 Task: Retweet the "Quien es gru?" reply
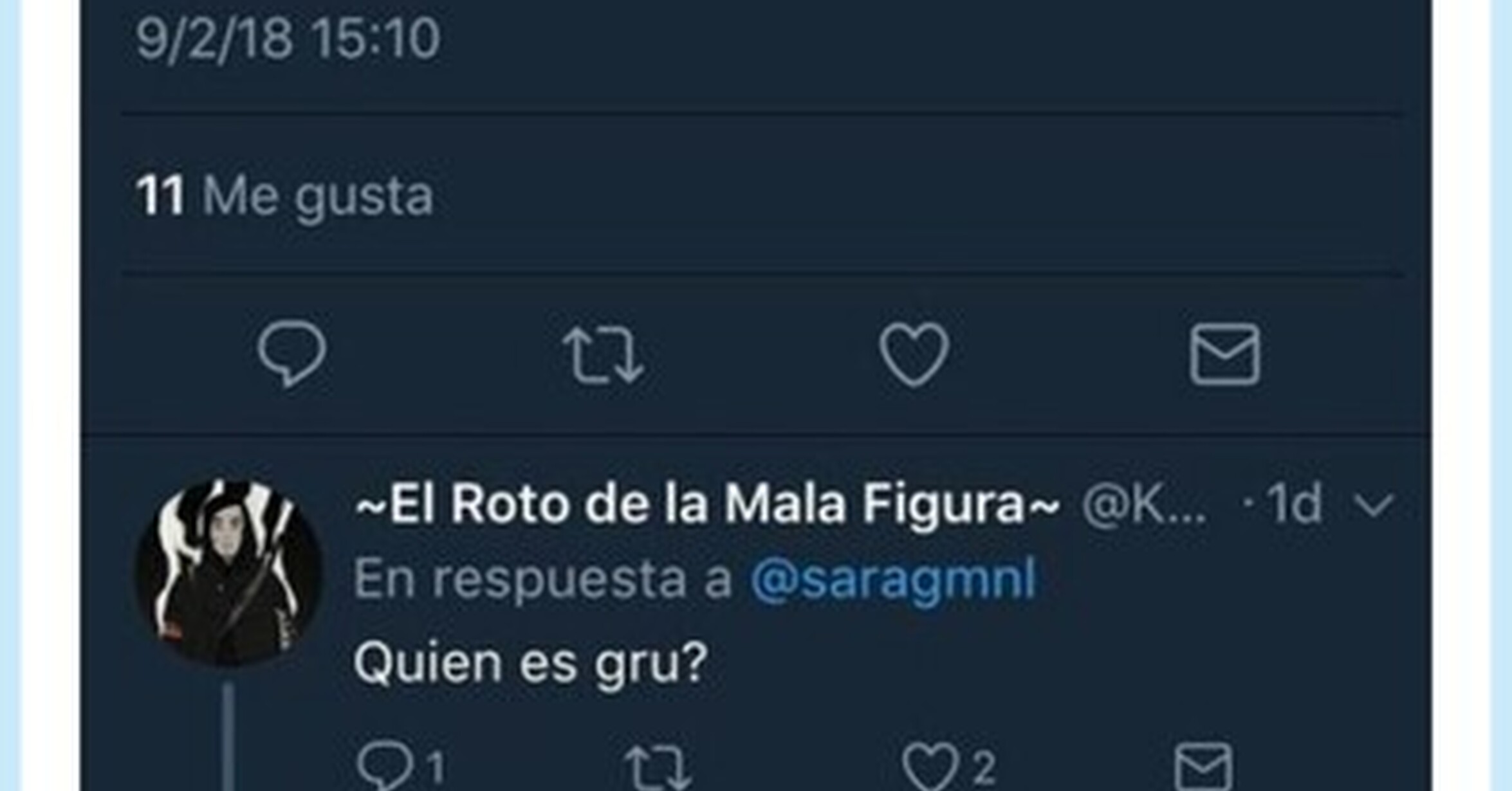(658, 767)
